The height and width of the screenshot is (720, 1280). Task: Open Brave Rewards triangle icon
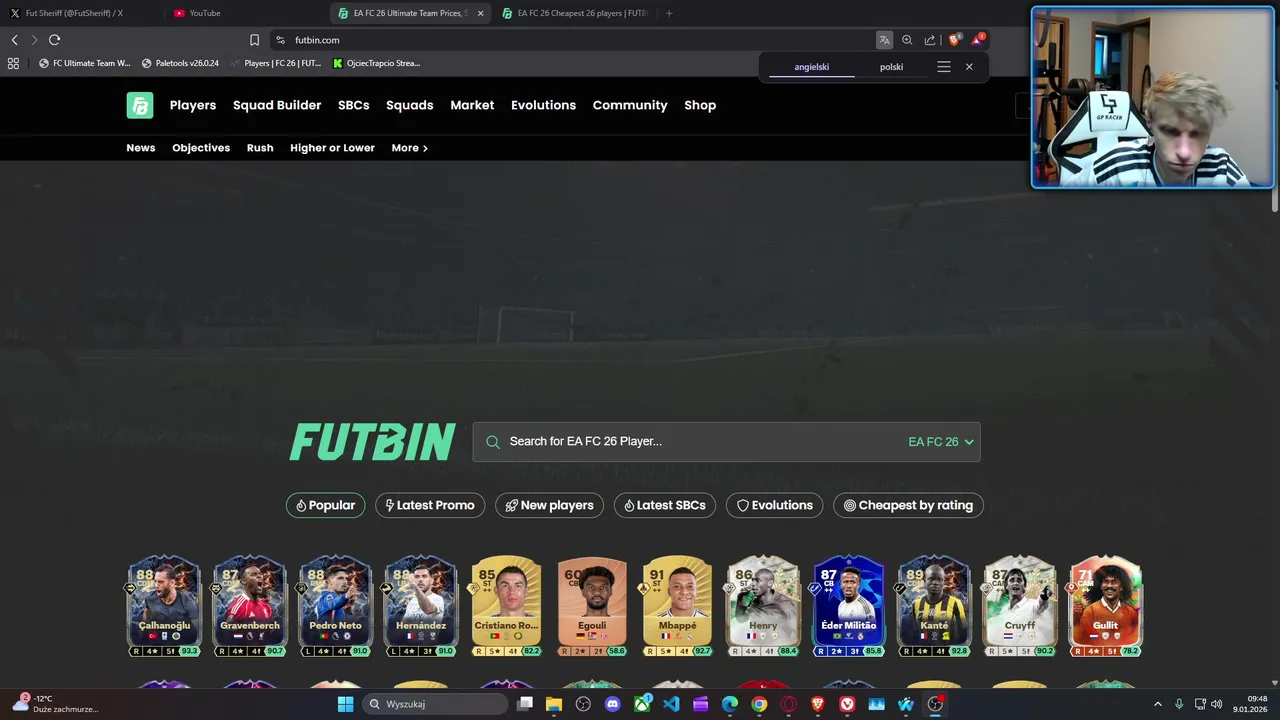pyautogui.click(x=978, y=40)
